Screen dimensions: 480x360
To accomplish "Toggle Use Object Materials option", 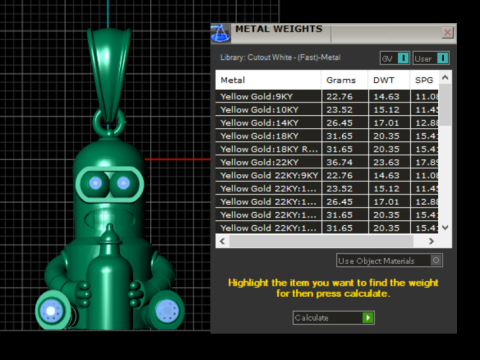I will [389, 261].
